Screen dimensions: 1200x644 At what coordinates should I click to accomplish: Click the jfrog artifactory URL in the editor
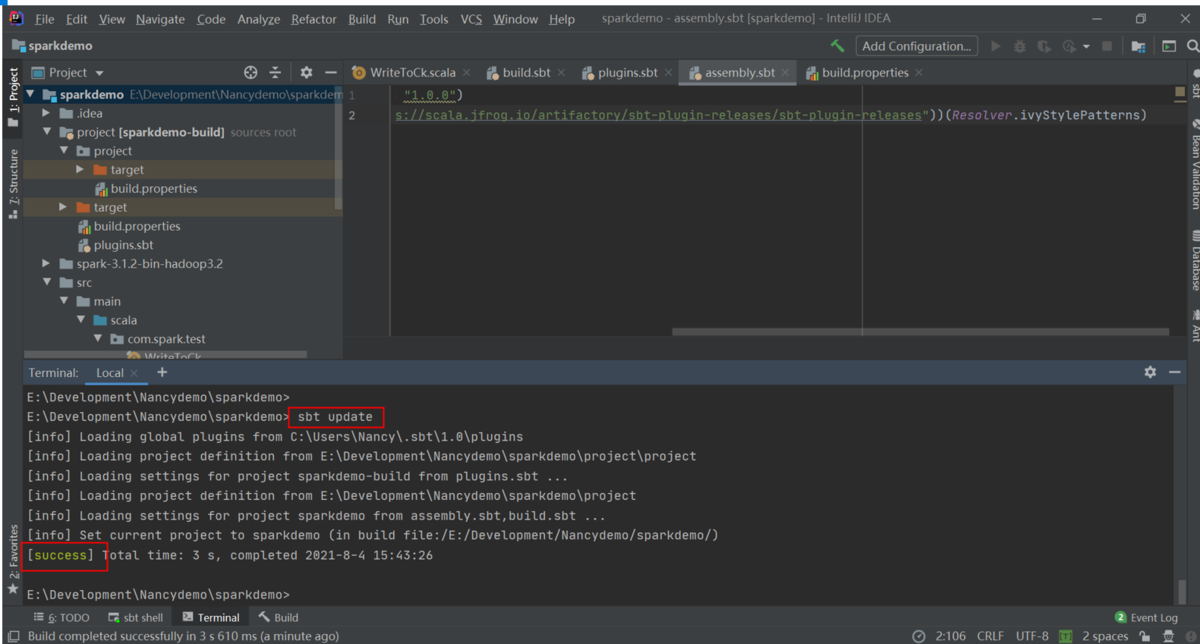657,115
